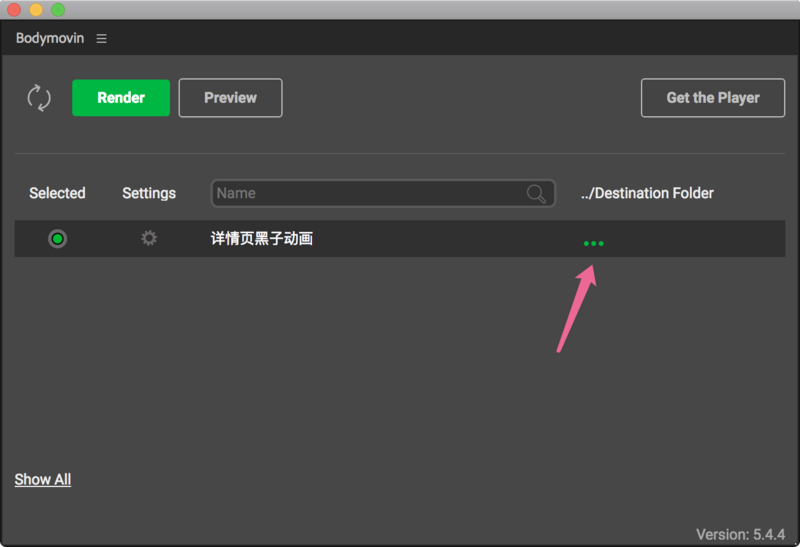Choose destination folder via green dots
The image size is (800, 547).
point(593,243)
